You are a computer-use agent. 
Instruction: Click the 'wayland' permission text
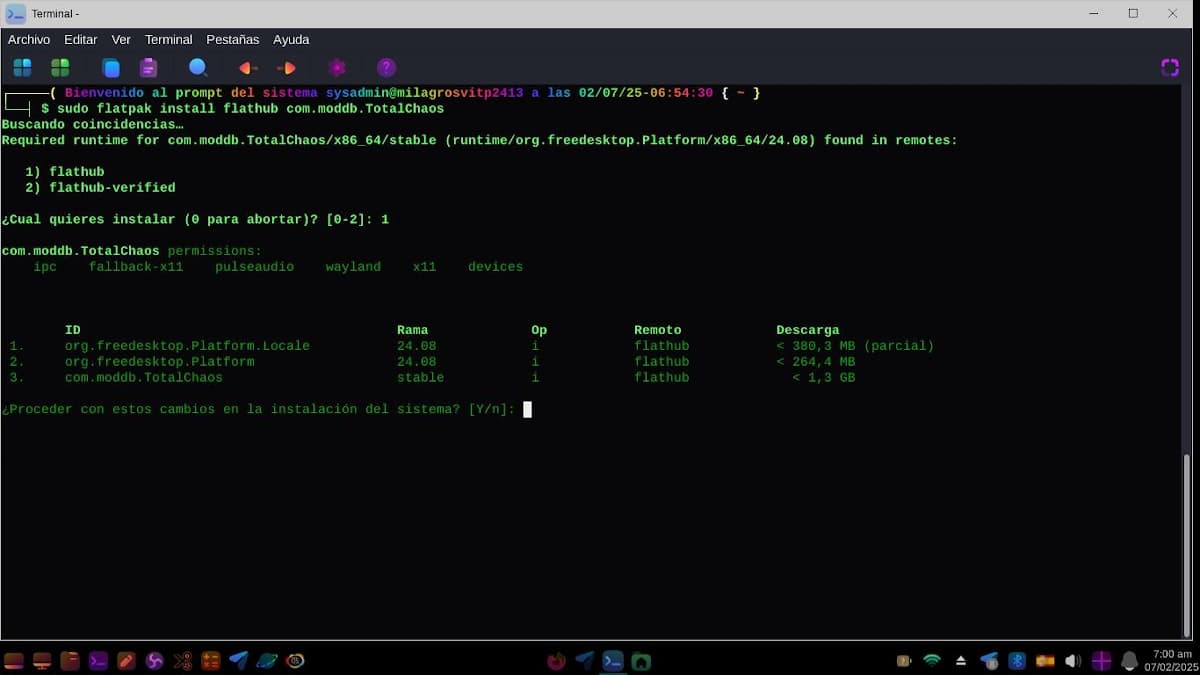pos(353,267)
